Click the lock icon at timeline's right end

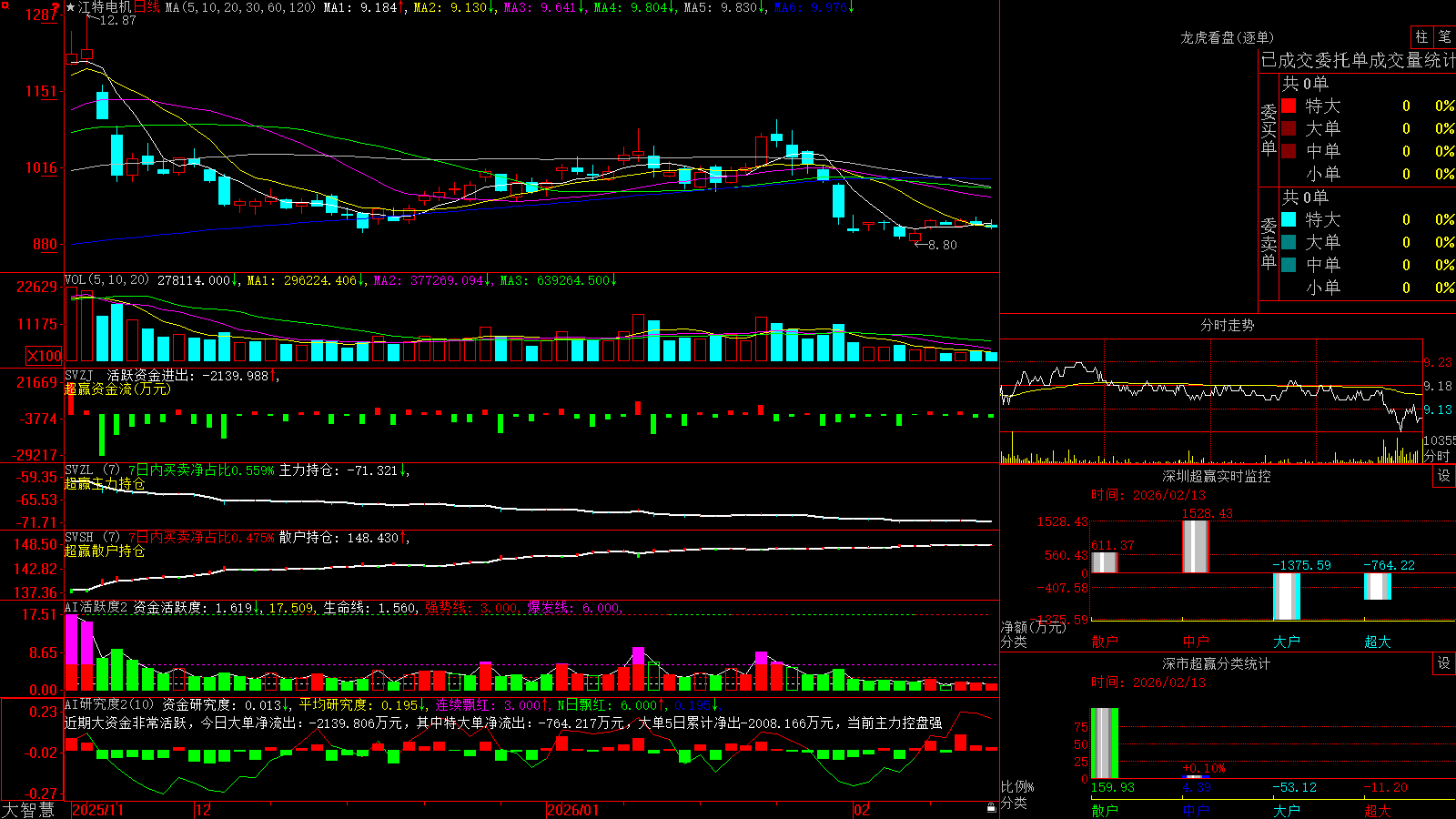[991, 808]
